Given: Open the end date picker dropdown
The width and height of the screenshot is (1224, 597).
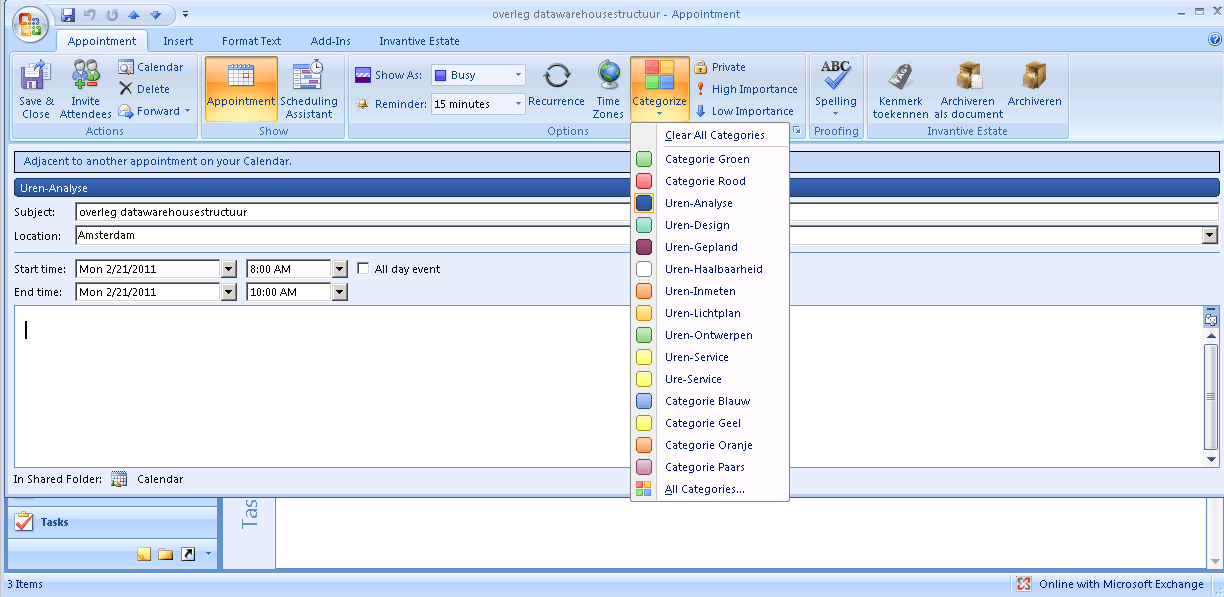Looking at the screenshot, I should pos(228,292).
